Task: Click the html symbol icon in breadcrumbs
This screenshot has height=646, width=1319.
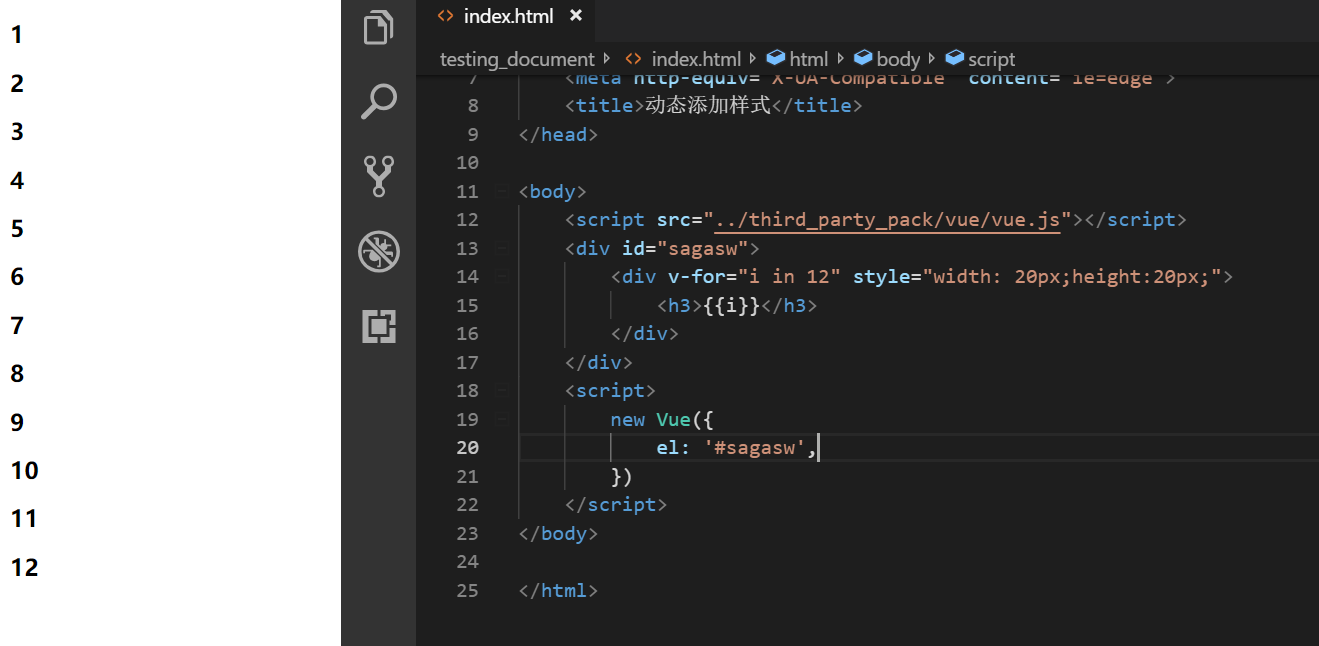Action: coord(775,59)
